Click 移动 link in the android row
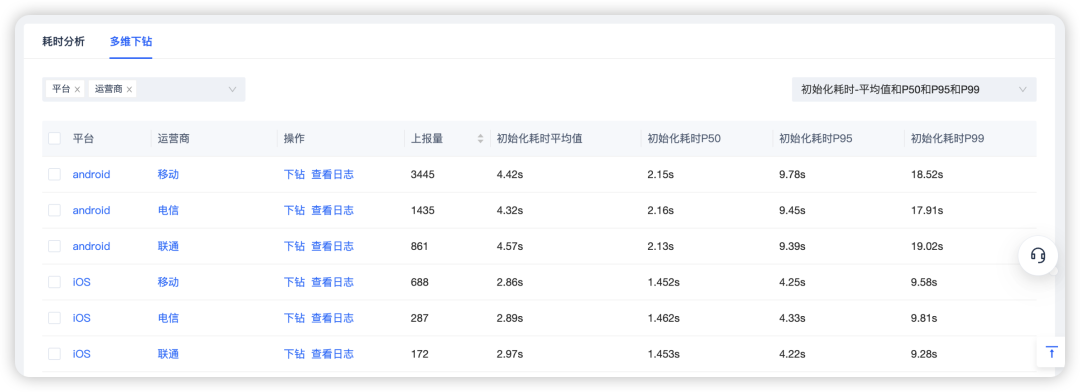The width and height of the screenshot is (1080, 392). 168,174
